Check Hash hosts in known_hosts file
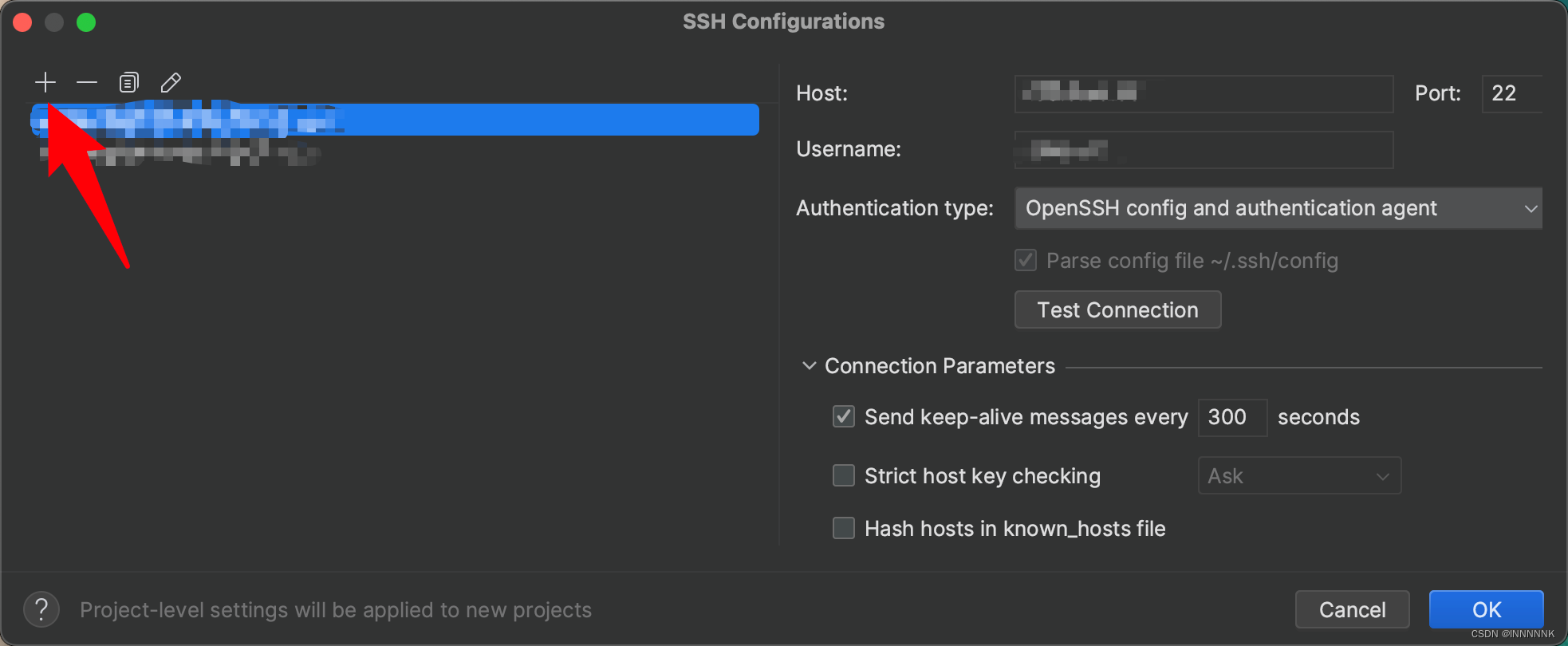The width and height of the screenshot is (1568, 646). click(x=843, y=528)
